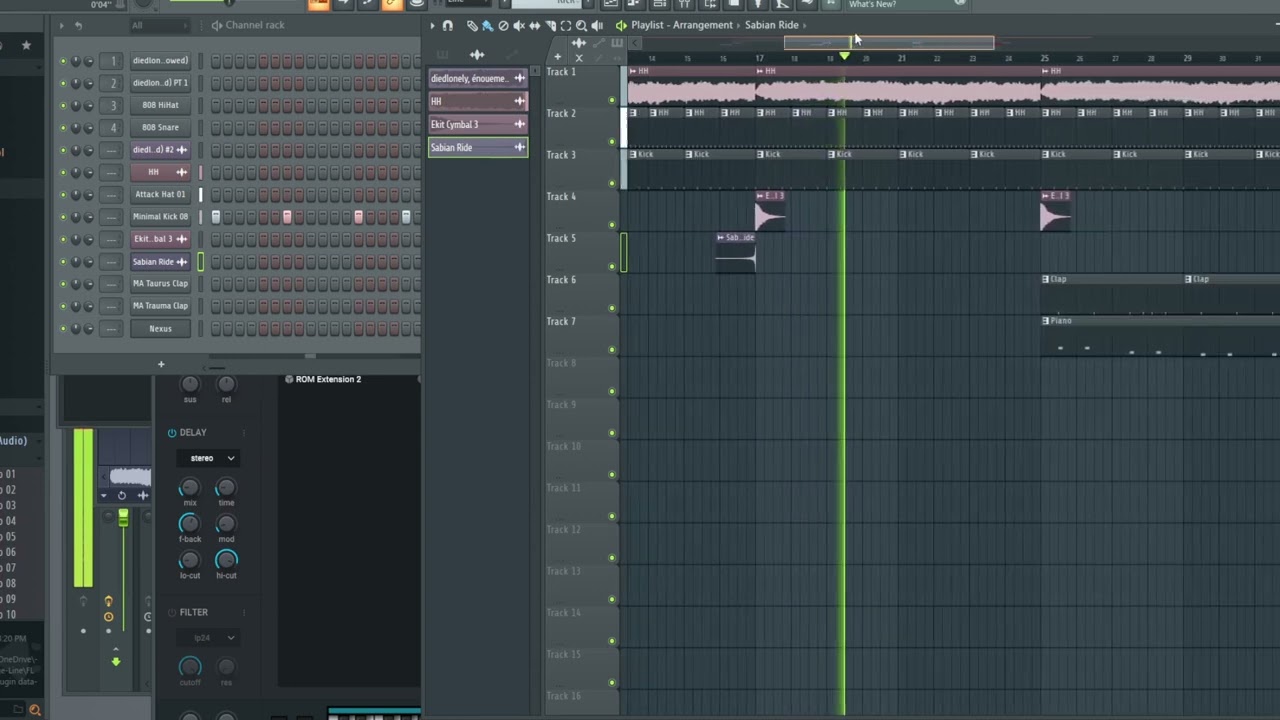Image resolution: width=1280 pixels, height=720 pixels.
Task: Select the Mute tool in playlist toolbar
Action: pyautogui.click(x=518, y=25)
